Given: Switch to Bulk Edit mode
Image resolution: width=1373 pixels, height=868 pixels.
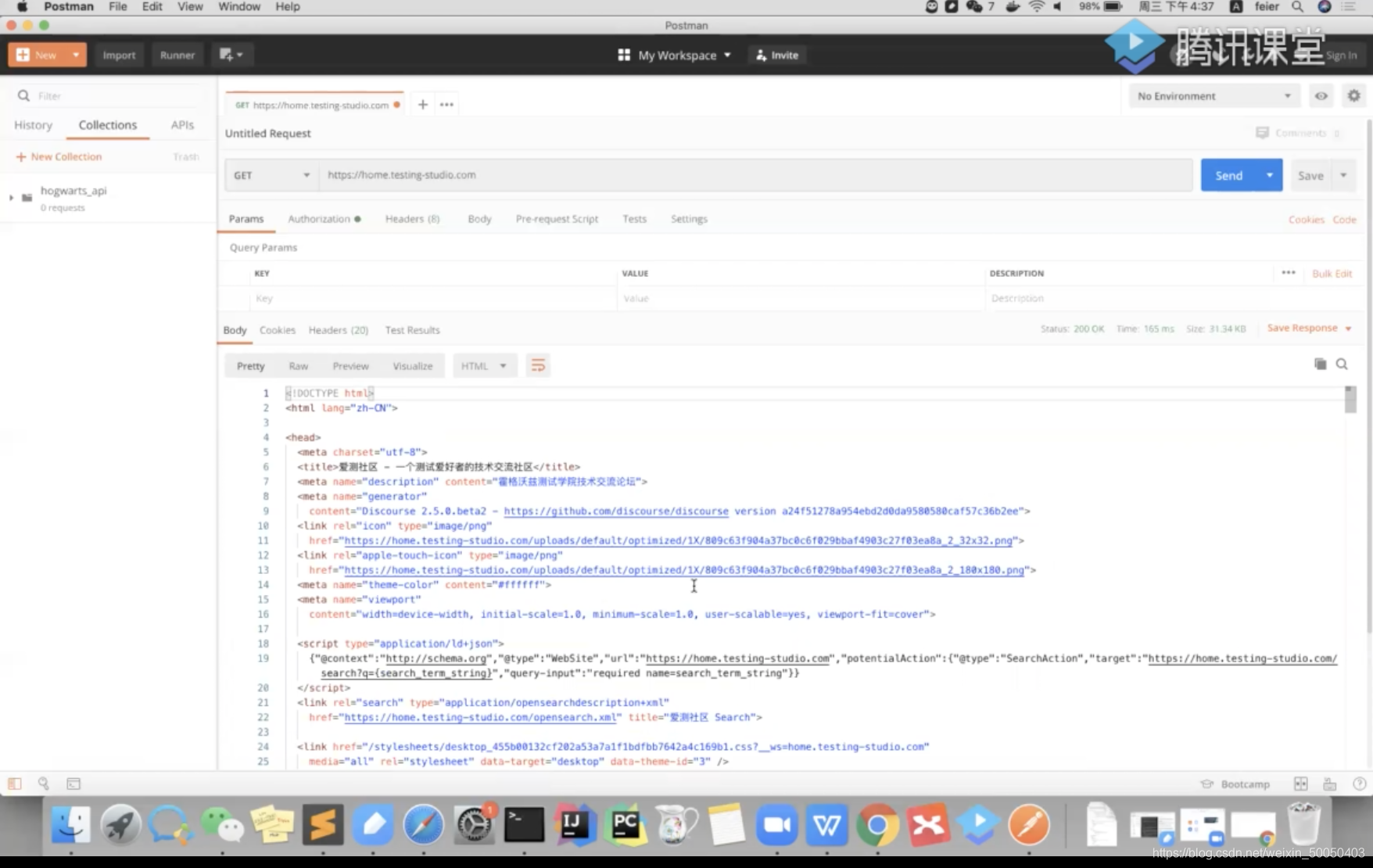Looking at the screenshot, I should tap(1332, 274).
